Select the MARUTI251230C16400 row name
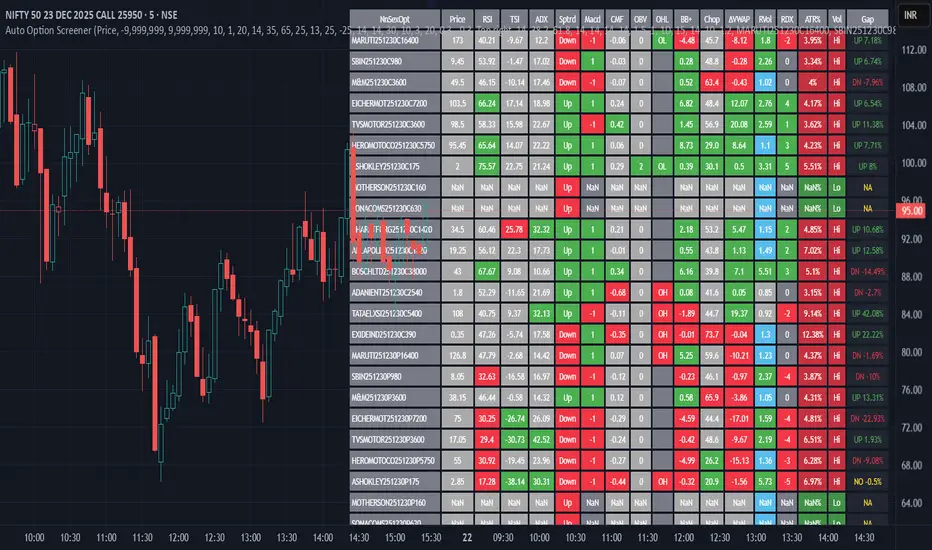Viewport: 932px width, 550px height. click(395, 40)
